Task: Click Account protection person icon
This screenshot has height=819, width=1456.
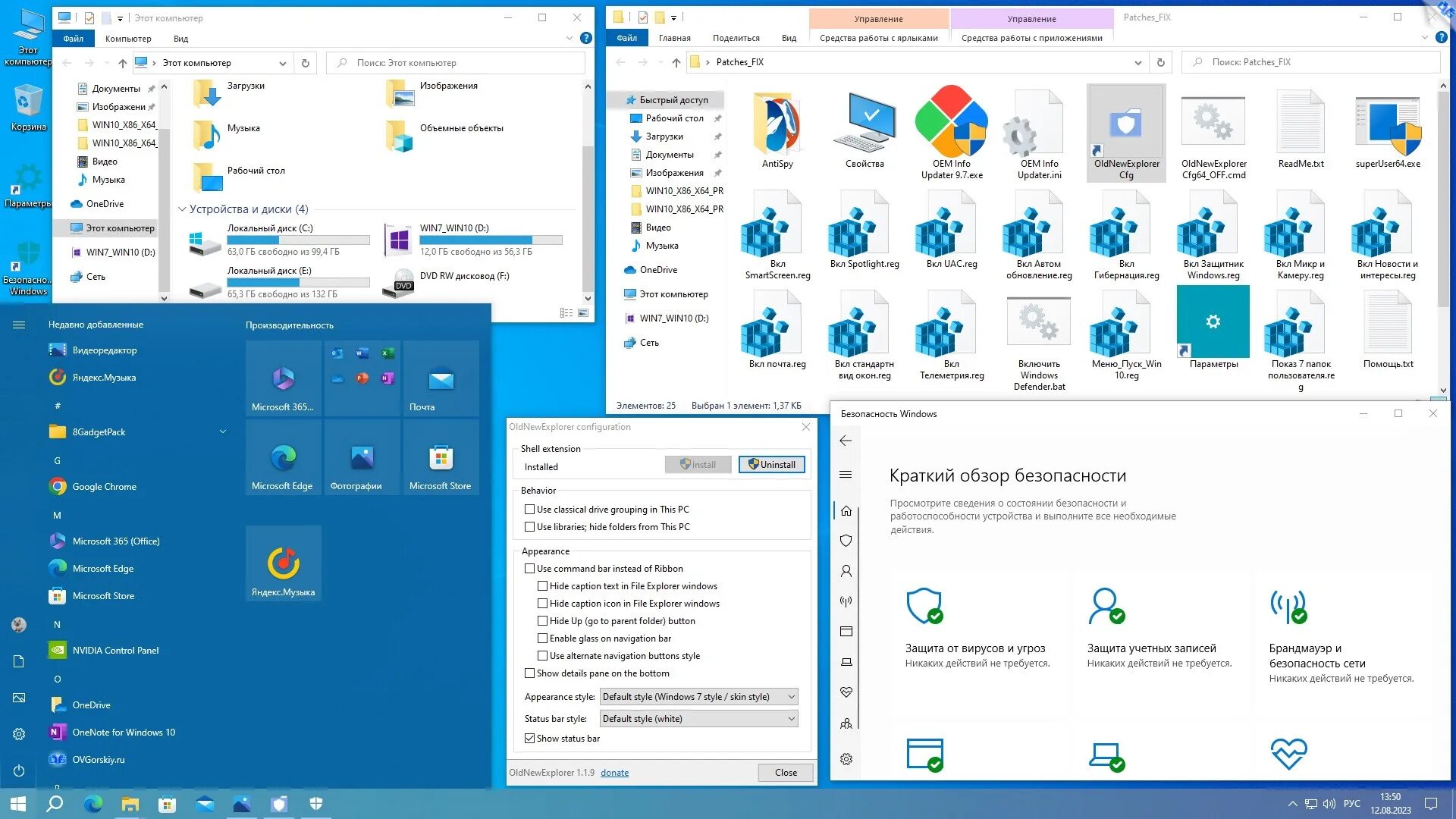Action: pos(1106,606)
